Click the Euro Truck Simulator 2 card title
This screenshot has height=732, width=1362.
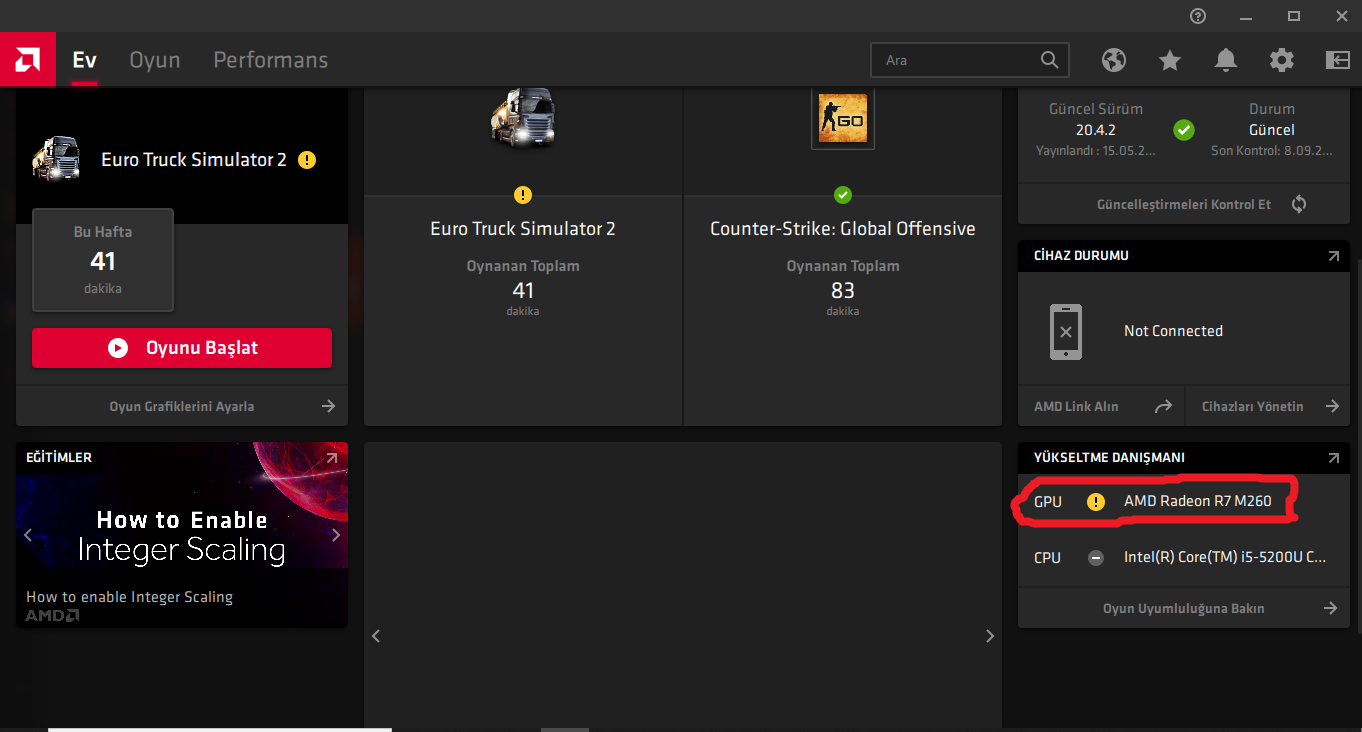(523, 229)
